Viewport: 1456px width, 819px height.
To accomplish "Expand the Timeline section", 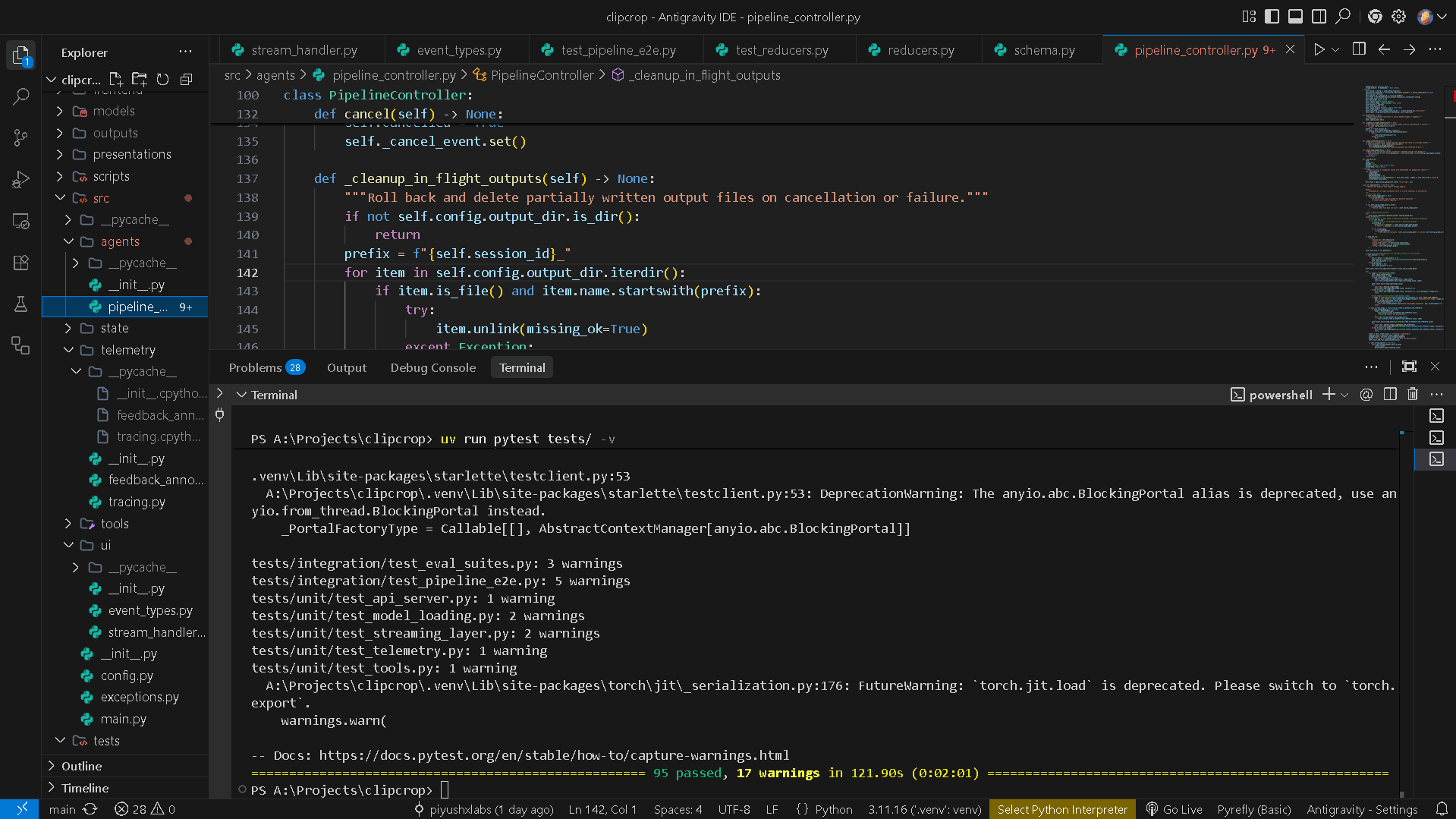I will [125, 788].
